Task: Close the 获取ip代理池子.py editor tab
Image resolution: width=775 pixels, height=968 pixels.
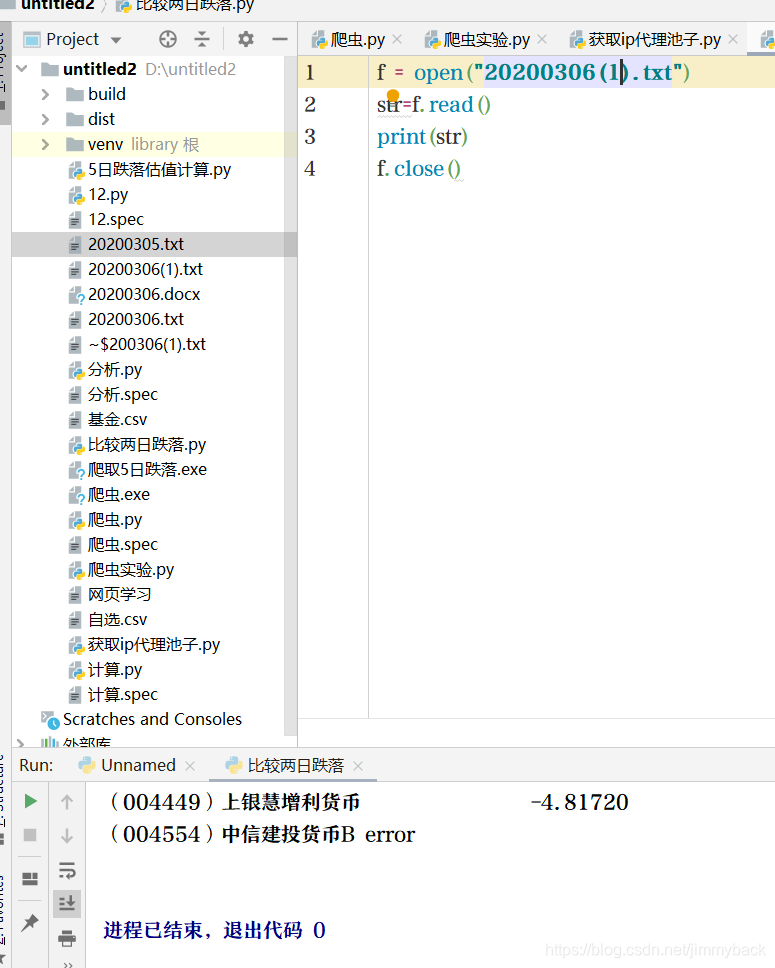Action: tap(733, 40)
